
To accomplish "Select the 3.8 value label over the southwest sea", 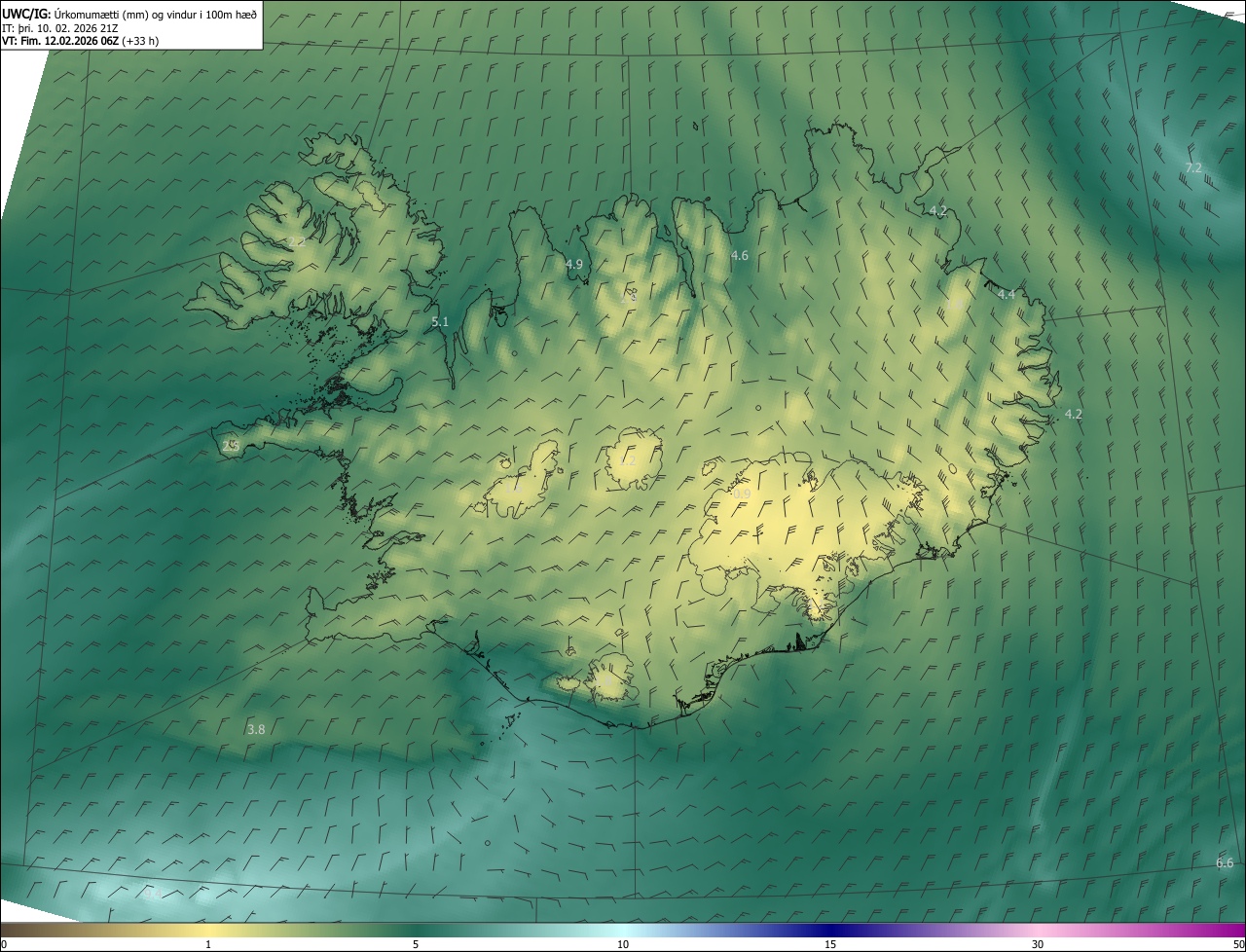I will pos(256,729).
